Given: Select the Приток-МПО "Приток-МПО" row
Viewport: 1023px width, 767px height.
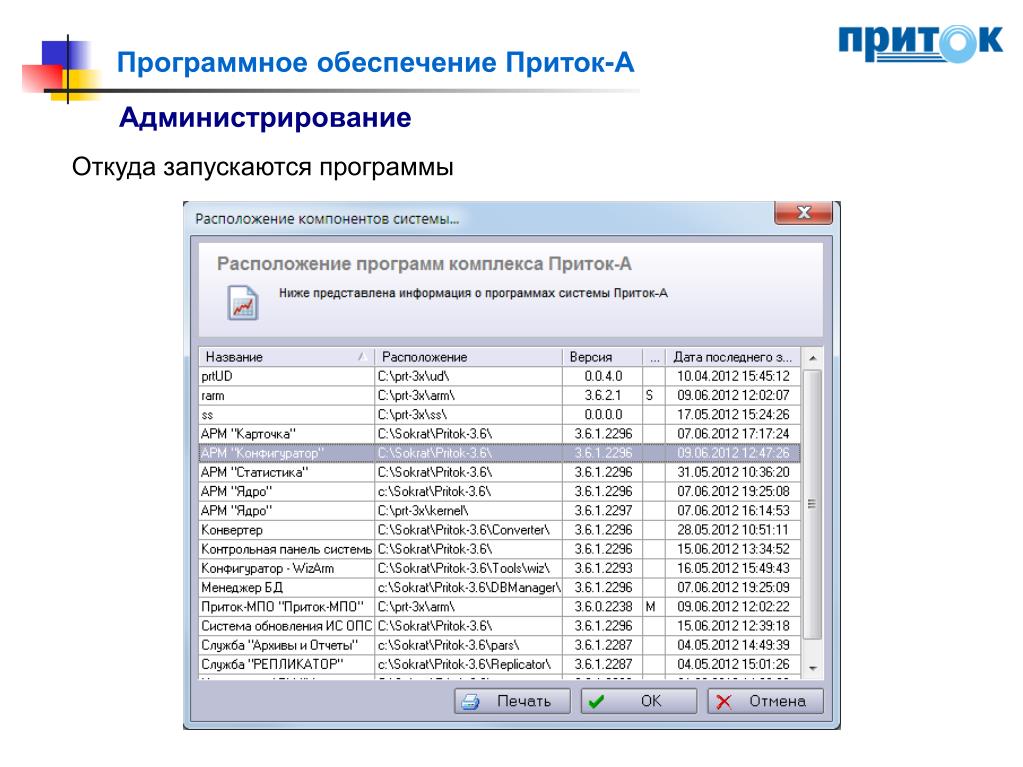Looking at the screenshot, I should (500, 607).
